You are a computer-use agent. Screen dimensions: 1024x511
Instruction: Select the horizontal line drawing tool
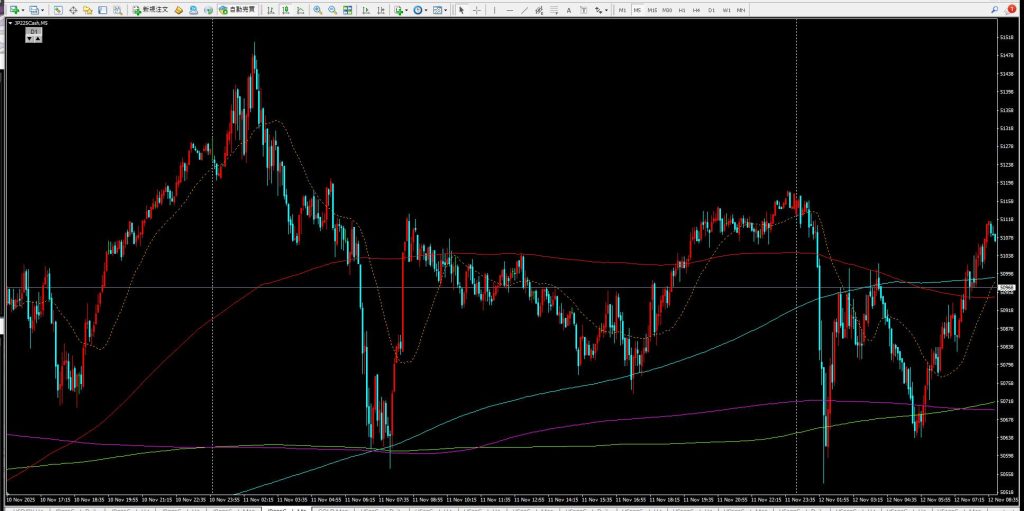pos(510,10)
